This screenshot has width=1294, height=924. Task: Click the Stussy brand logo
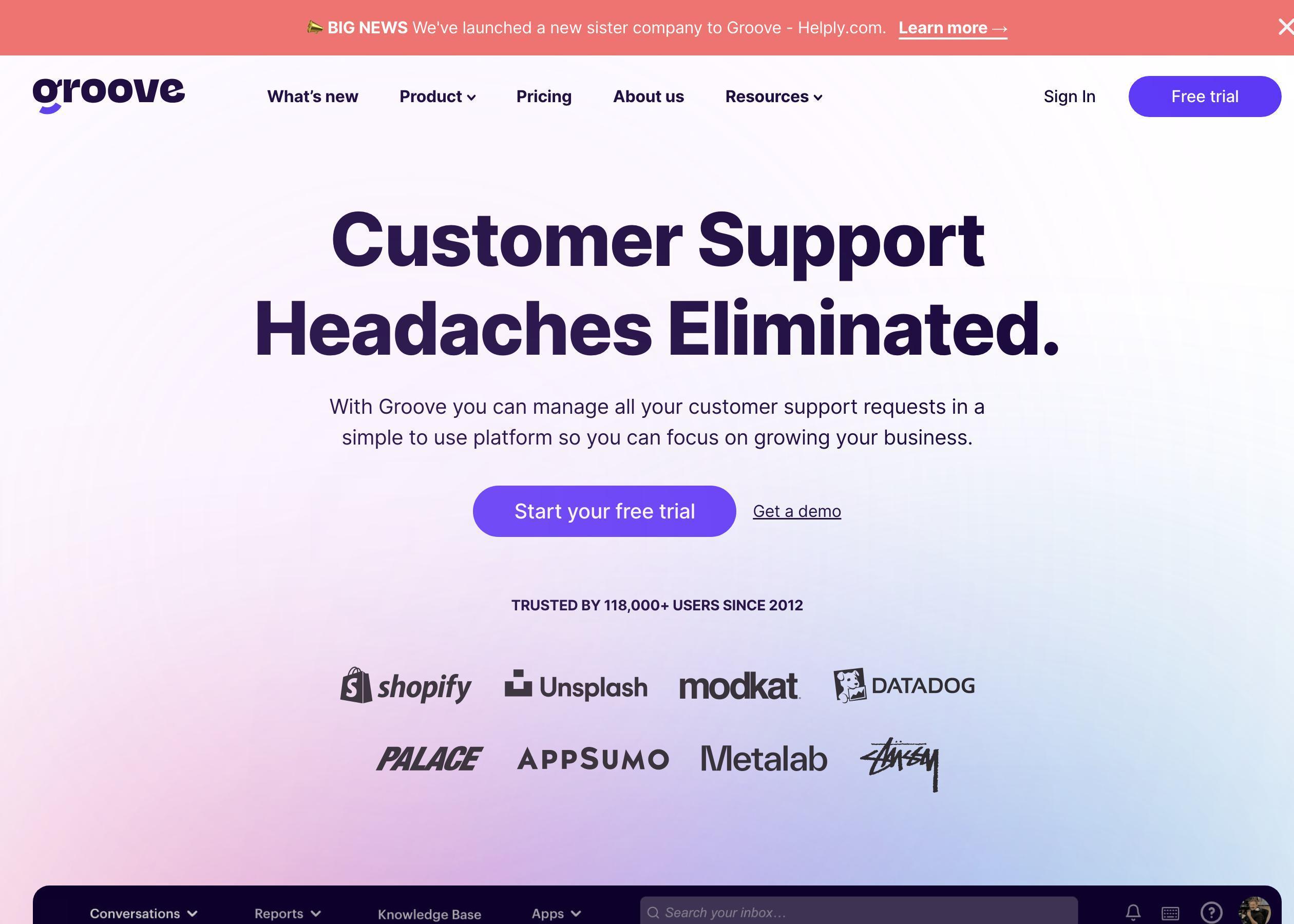[897, 758]
